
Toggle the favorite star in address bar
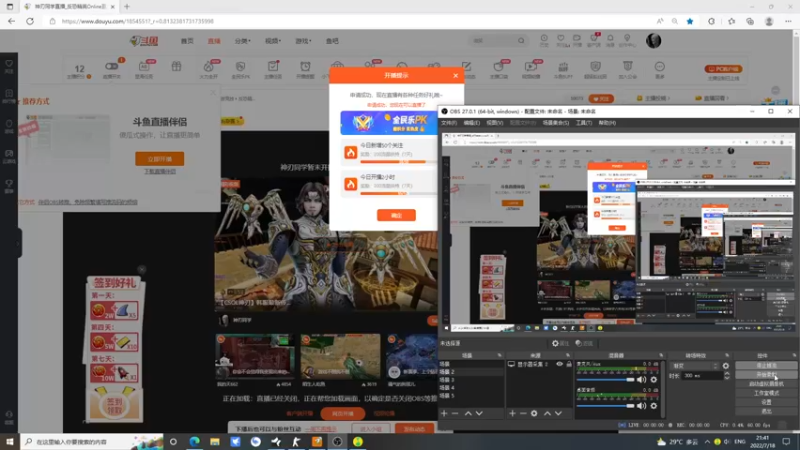690,21
